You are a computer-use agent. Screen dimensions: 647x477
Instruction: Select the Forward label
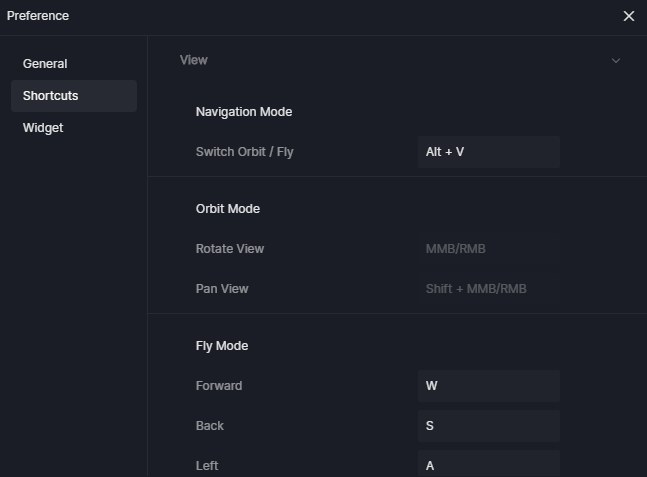[219, 386]
